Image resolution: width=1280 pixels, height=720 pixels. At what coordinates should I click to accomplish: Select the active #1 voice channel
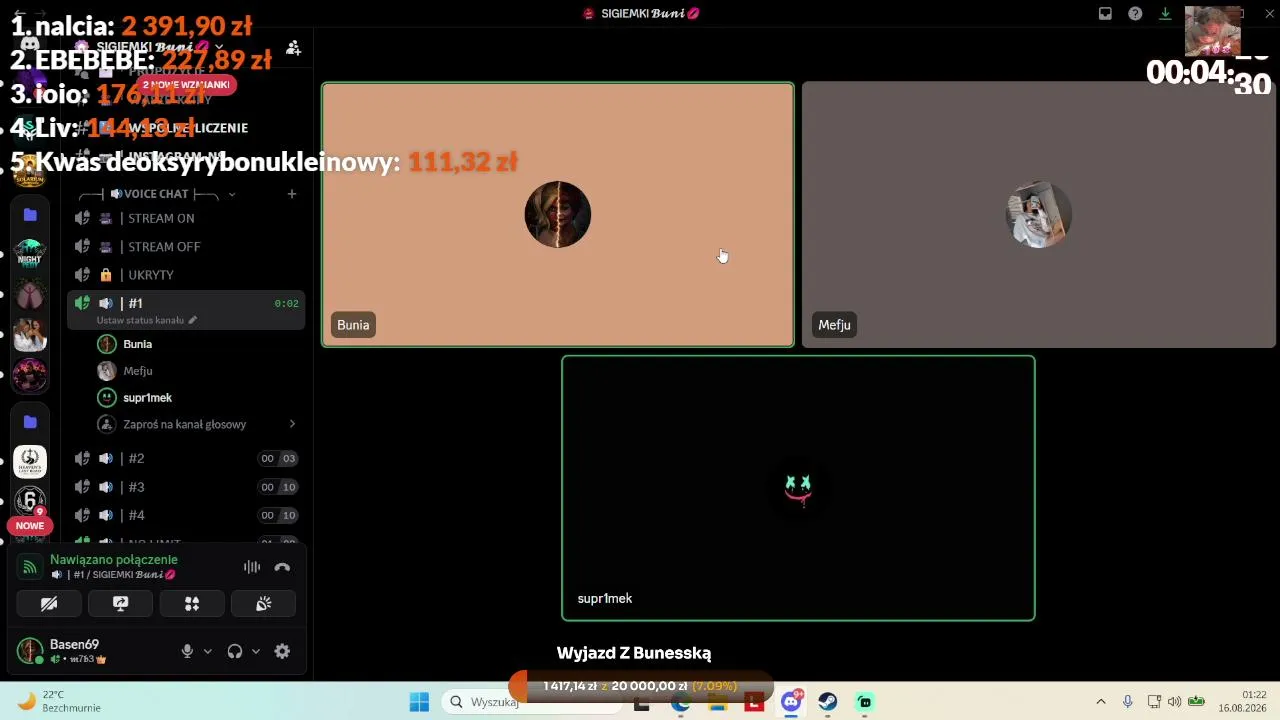[186, 303]
